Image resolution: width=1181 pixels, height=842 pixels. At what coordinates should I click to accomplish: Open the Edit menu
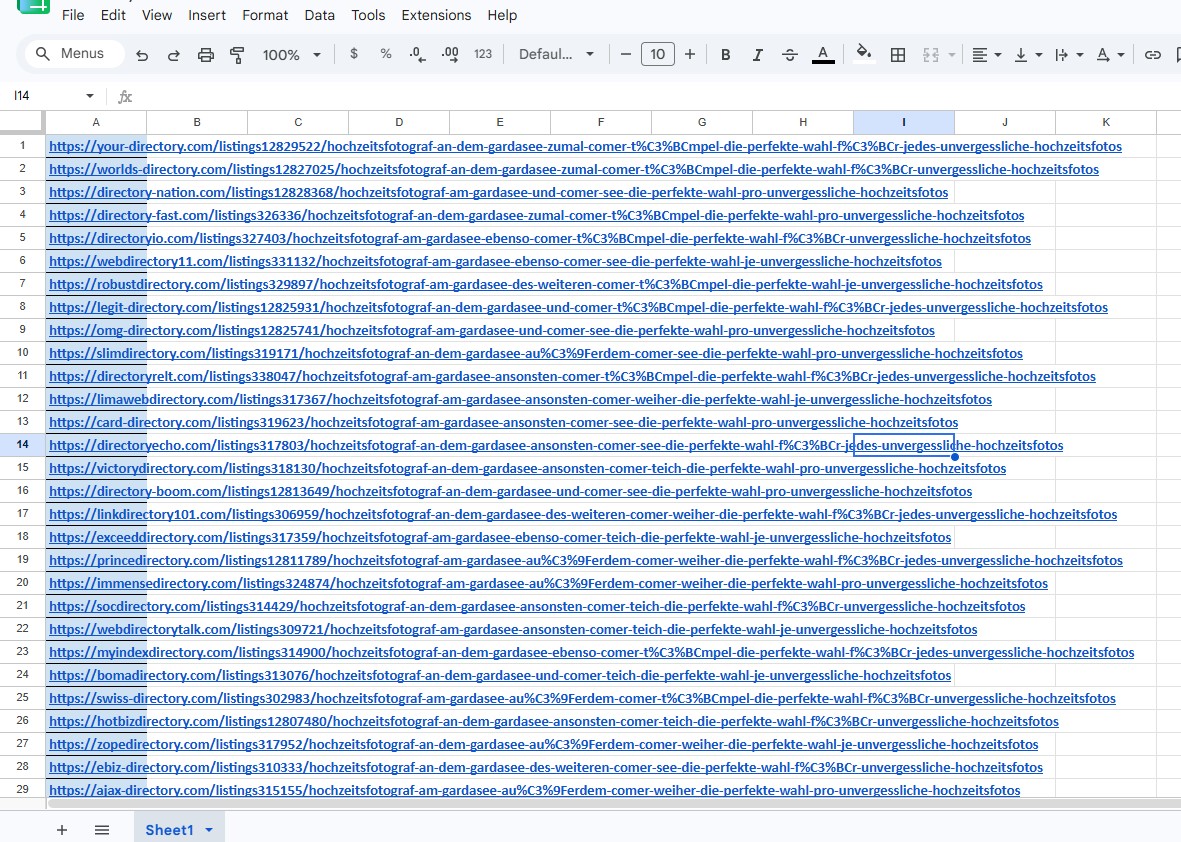pos(113,15)
